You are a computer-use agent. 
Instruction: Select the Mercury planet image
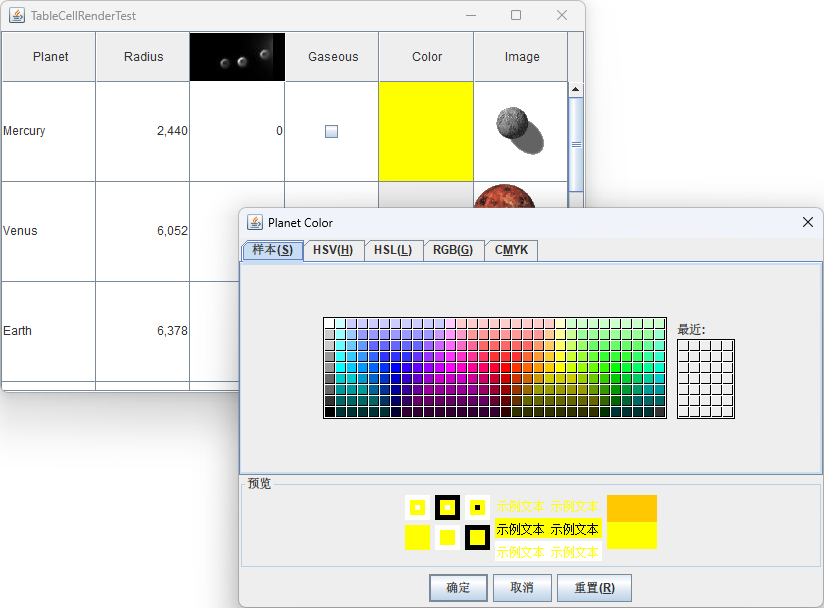(x=520, y=130)
